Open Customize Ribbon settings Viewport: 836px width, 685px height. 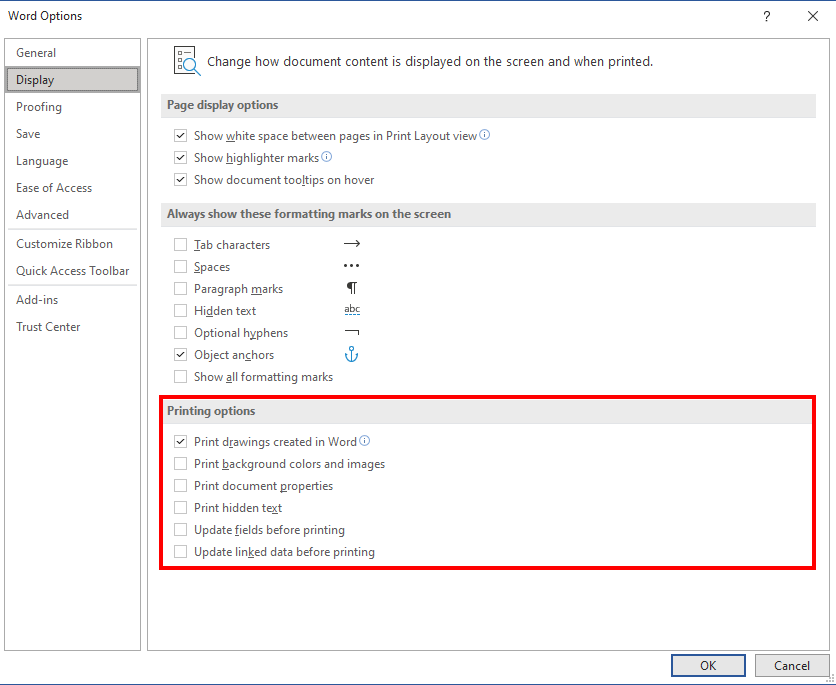coord(73,244)
